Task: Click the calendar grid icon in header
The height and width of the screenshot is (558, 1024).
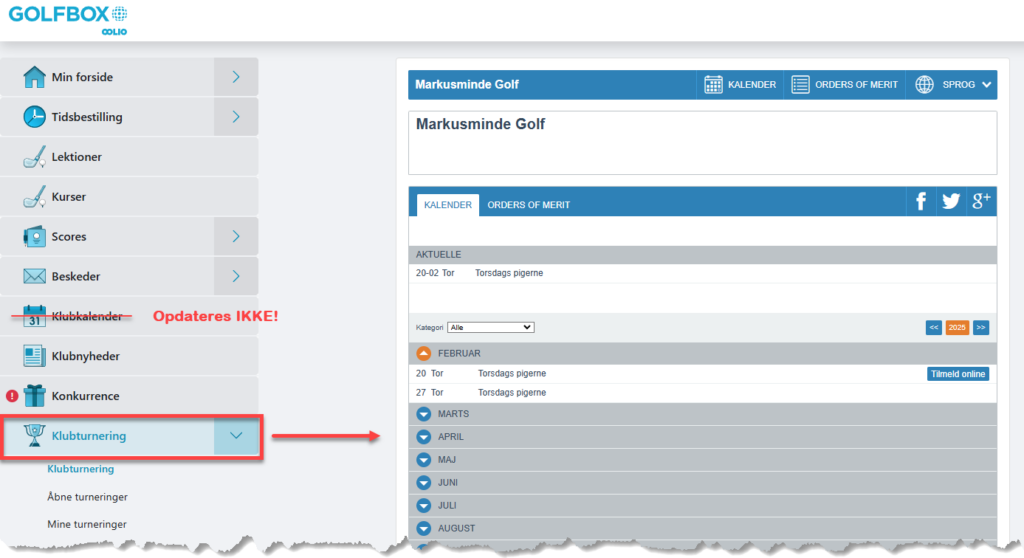Action: click(x=713, y=84)
